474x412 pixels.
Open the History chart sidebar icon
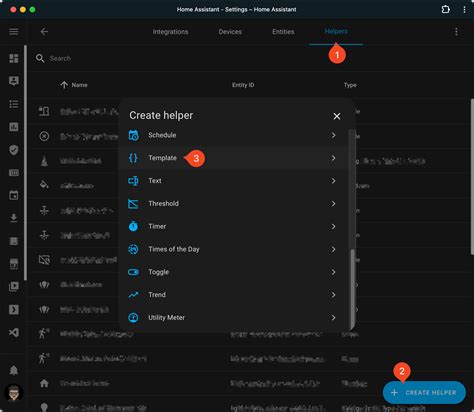(14, 127)
